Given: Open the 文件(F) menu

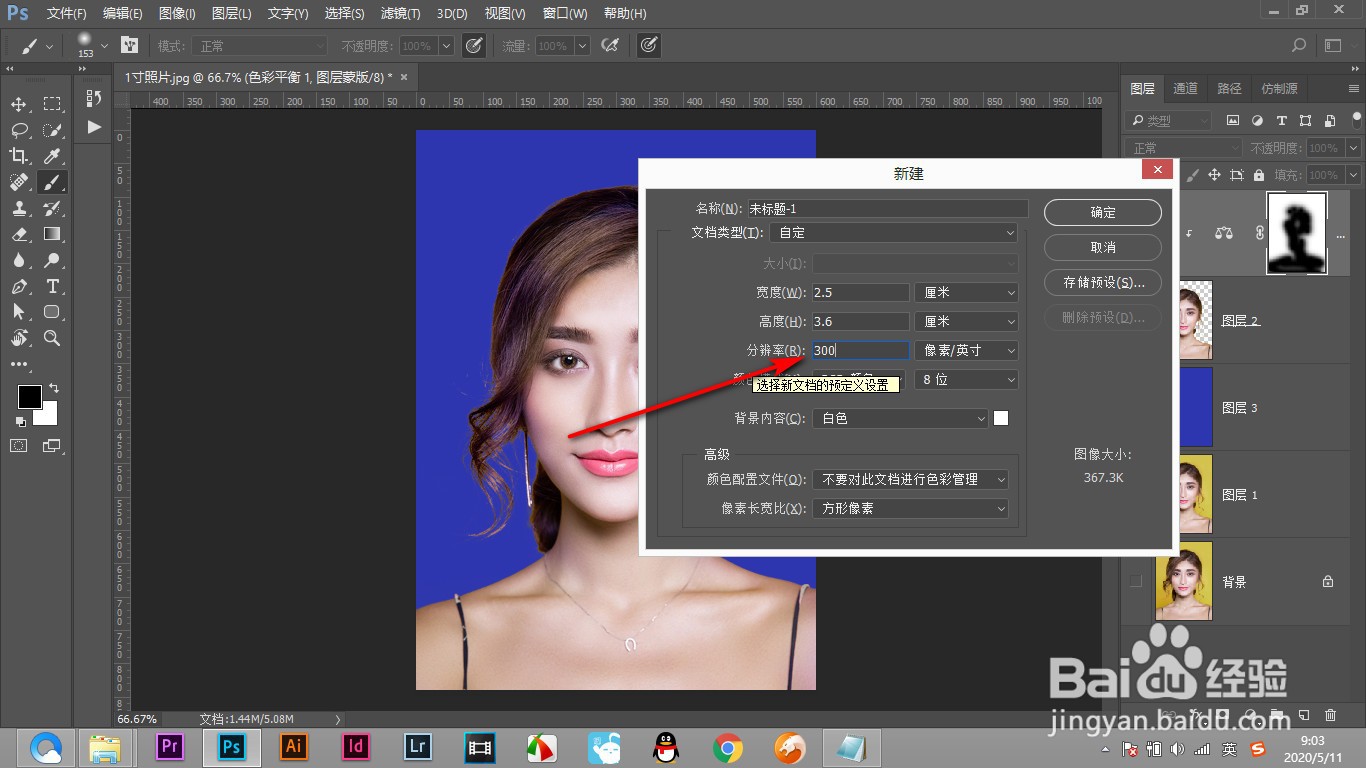Looking at the screenshot, I should (x=67, y=14).
